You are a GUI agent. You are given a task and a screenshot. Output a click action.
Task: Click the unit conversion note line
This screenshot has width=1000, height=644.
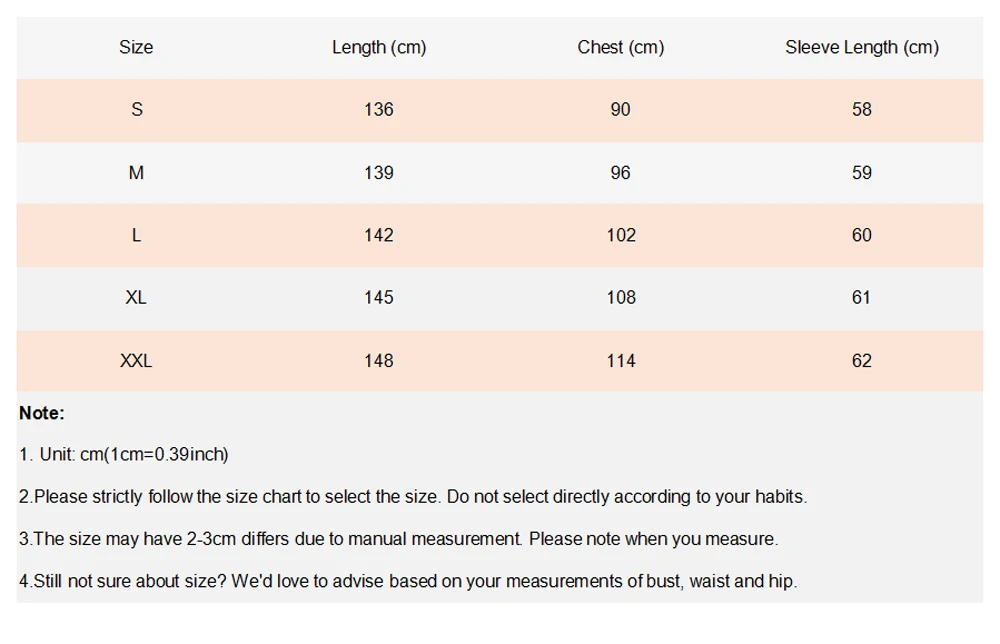coord(124,455)
